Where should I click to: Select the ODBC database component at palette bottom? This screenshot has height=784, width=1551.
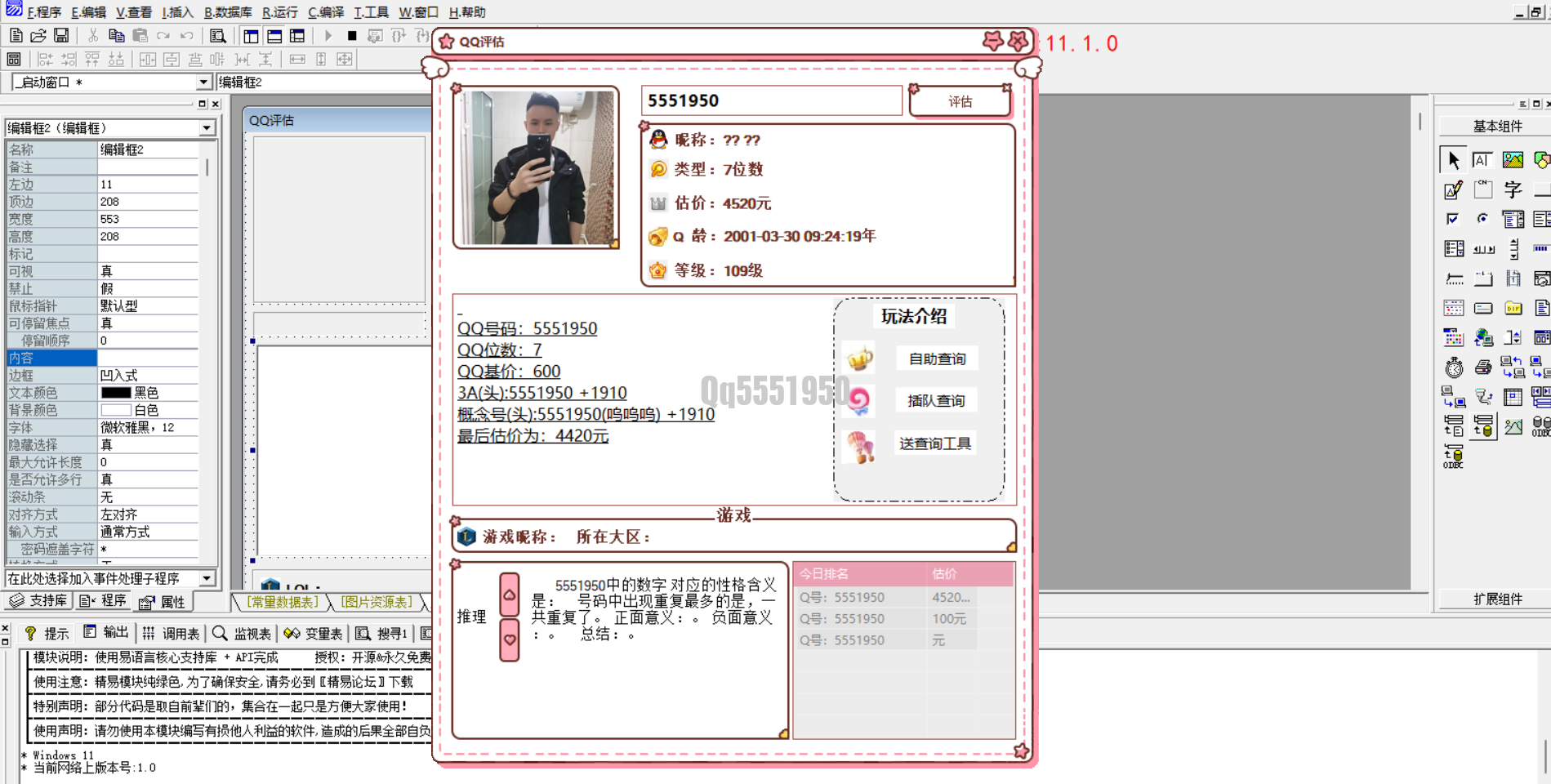click(x=1454, y=456)
